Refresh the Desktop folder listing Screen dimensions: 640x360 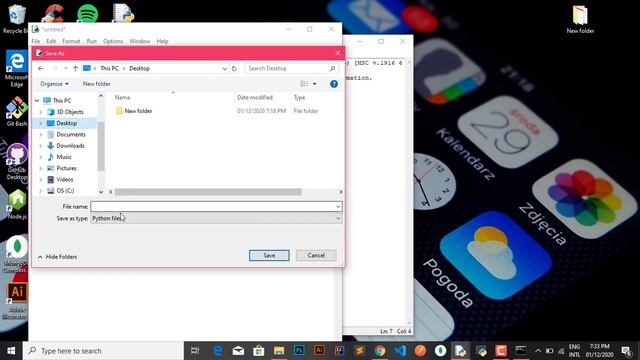(x=234, y=69)
